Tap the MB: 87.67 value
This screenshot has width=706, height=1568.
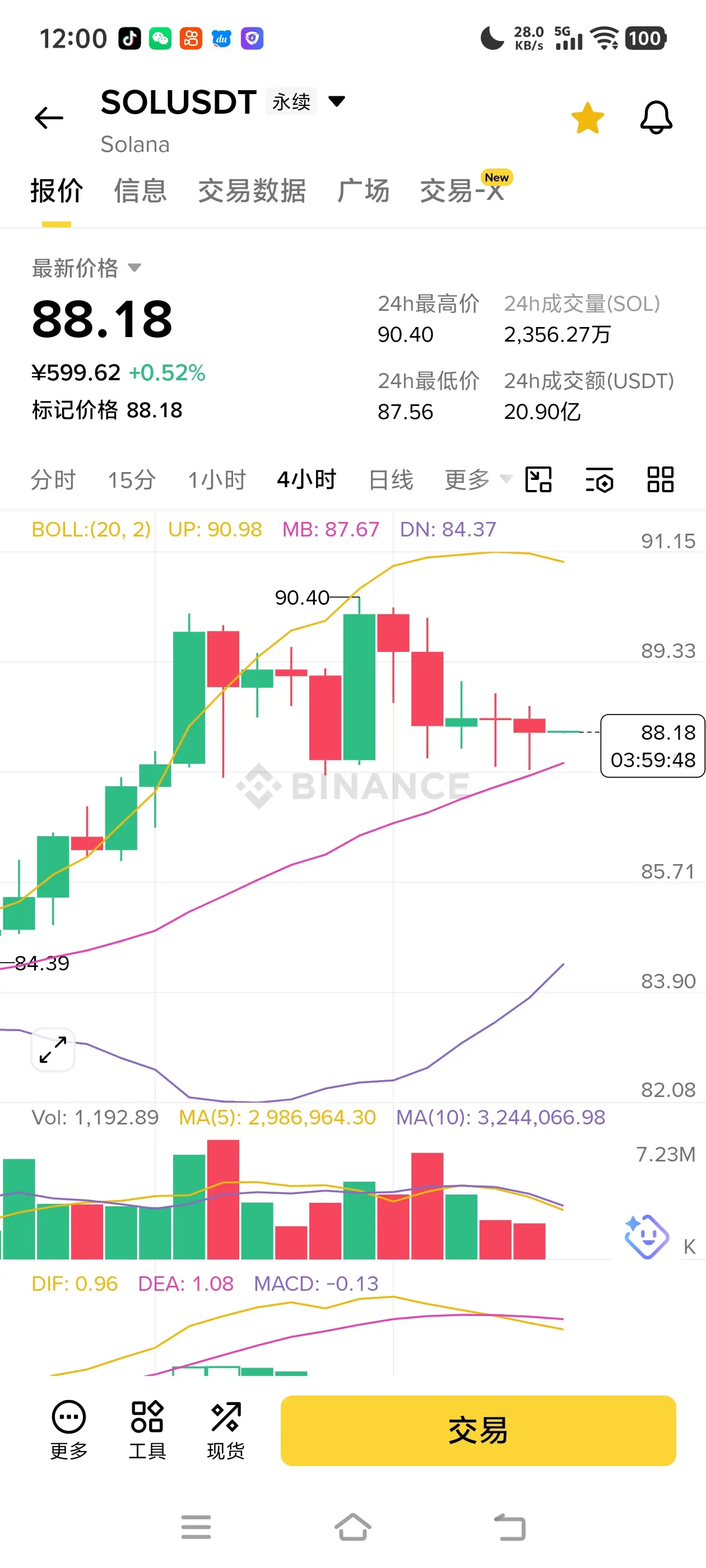pyautogui.click(x=331, y=530)
